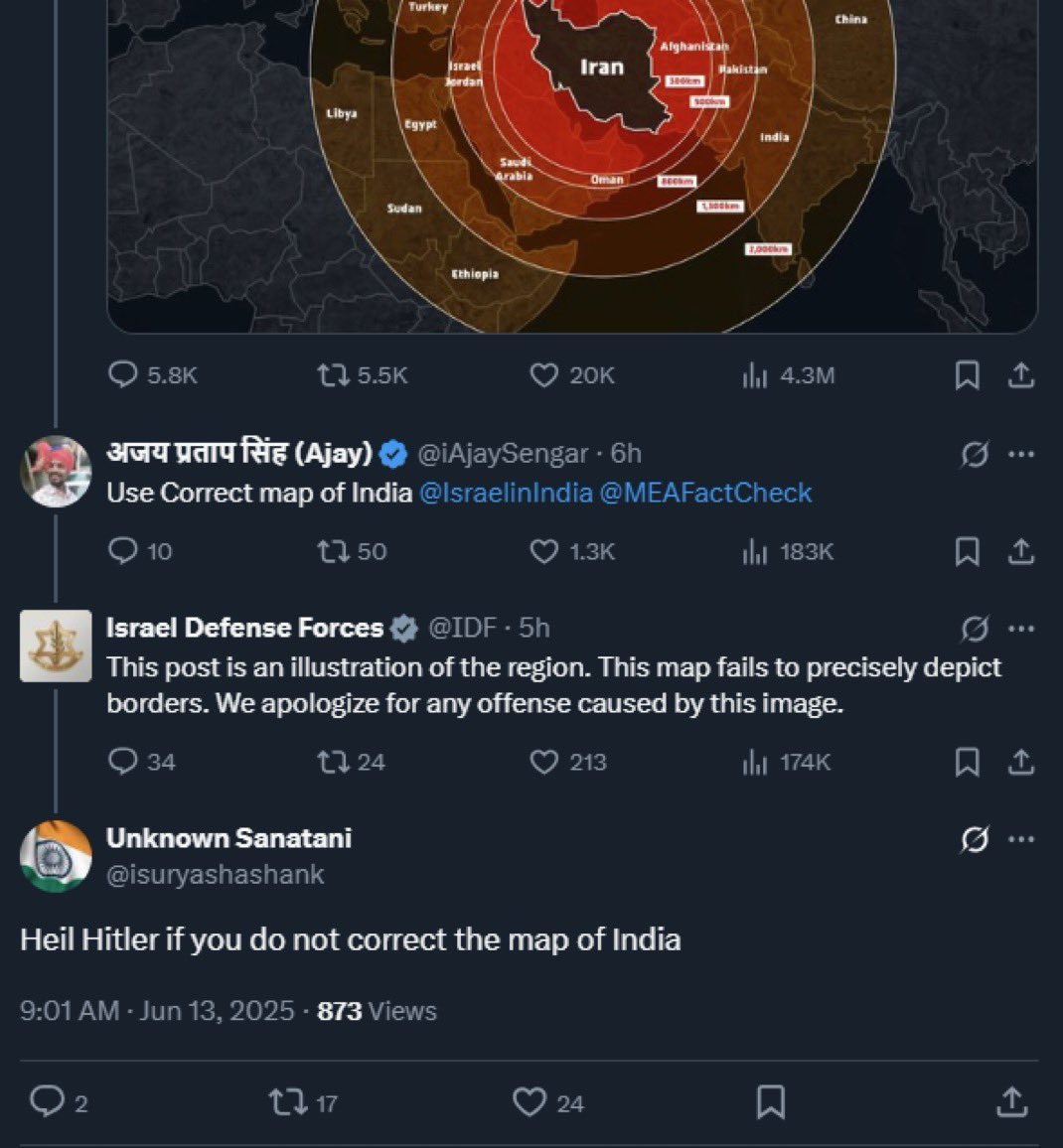Bookmark the Unknown Sanatani post

point(771,1102)
